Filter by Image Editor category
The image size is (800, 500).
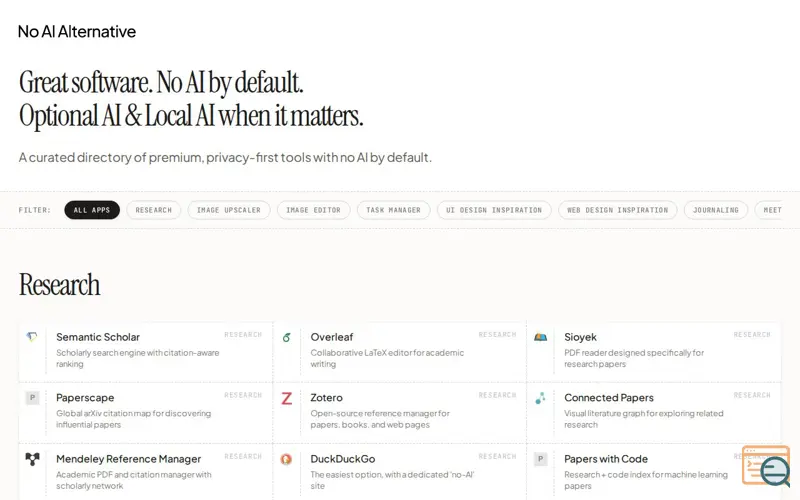click(x=313, y=210)
